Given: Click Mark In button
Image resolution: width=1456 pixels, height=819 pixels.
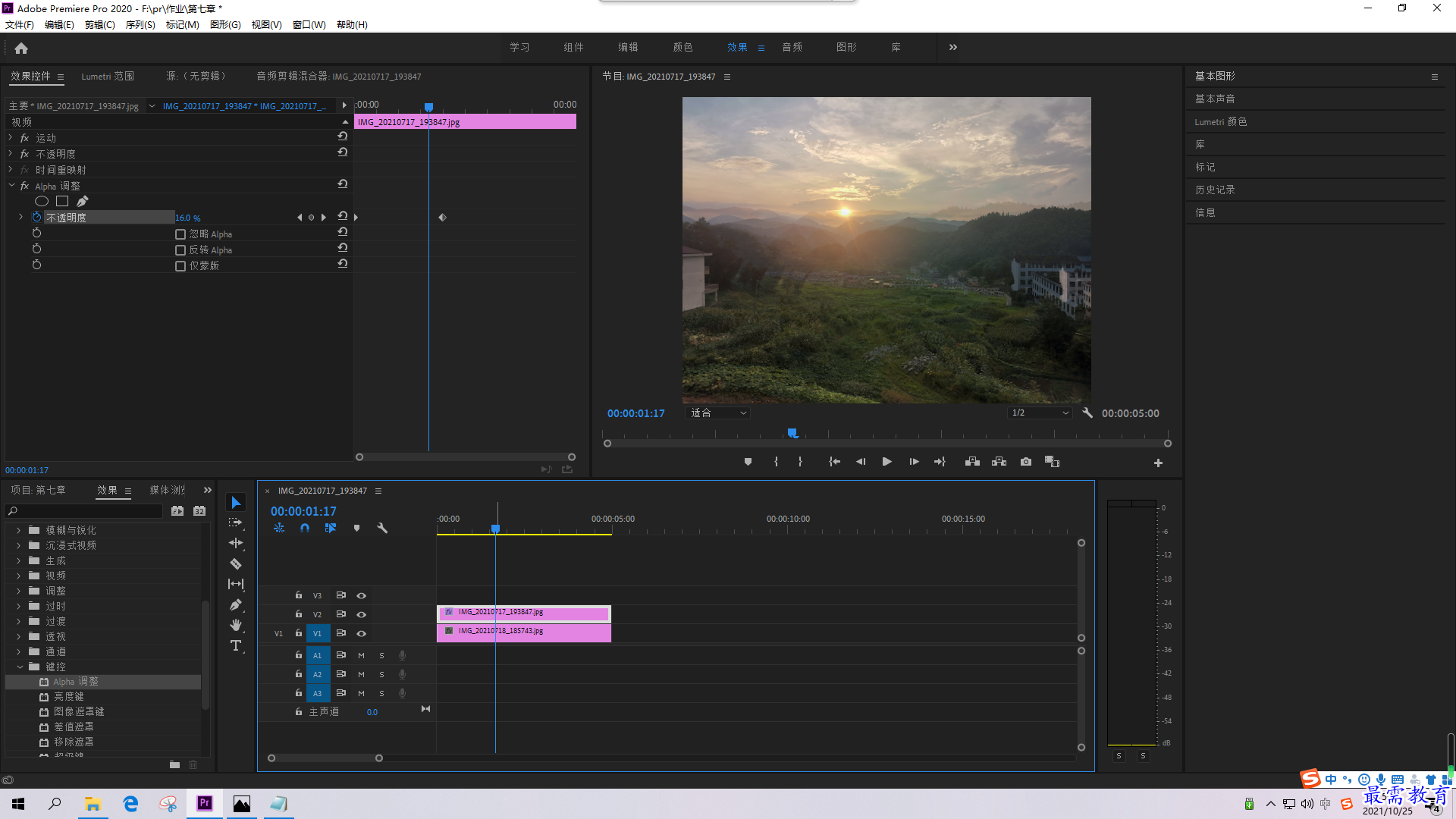Looking at the screenshot, I should pos(776,462).
